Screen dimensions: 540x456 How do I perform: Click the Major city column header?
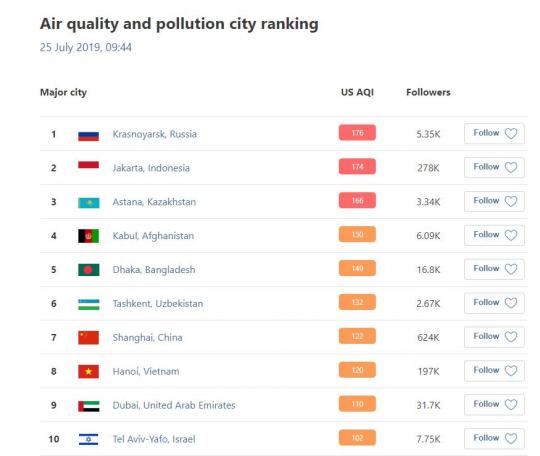pyautogui.click(x=63, y=92)
